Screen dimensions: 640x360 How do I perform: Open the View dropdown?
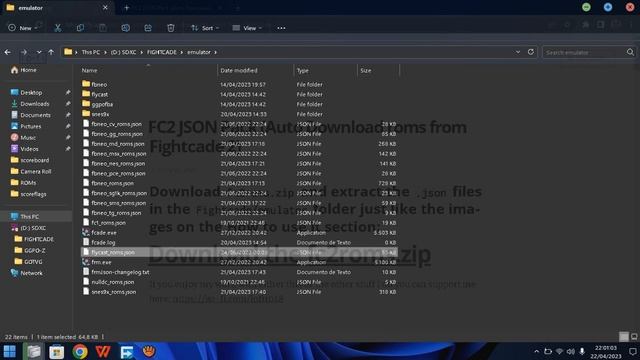[247, 28]
